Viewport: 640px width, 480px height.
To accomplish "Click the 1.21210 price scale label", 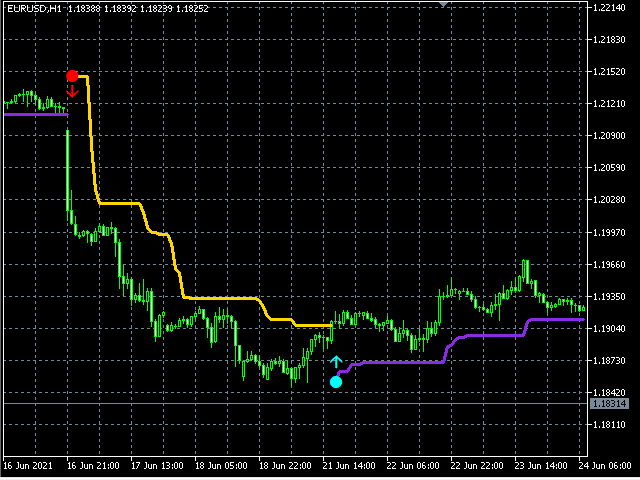I will coord(609,103).
